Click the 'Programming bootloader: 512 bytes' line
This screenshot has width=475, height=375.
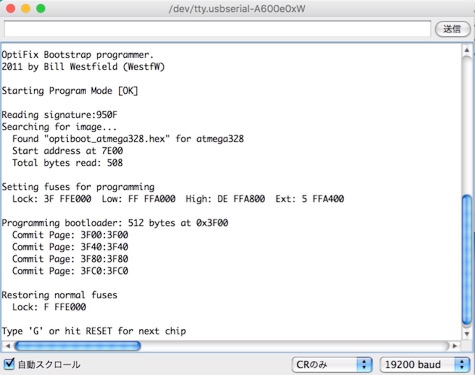click(x=115, y=223)
